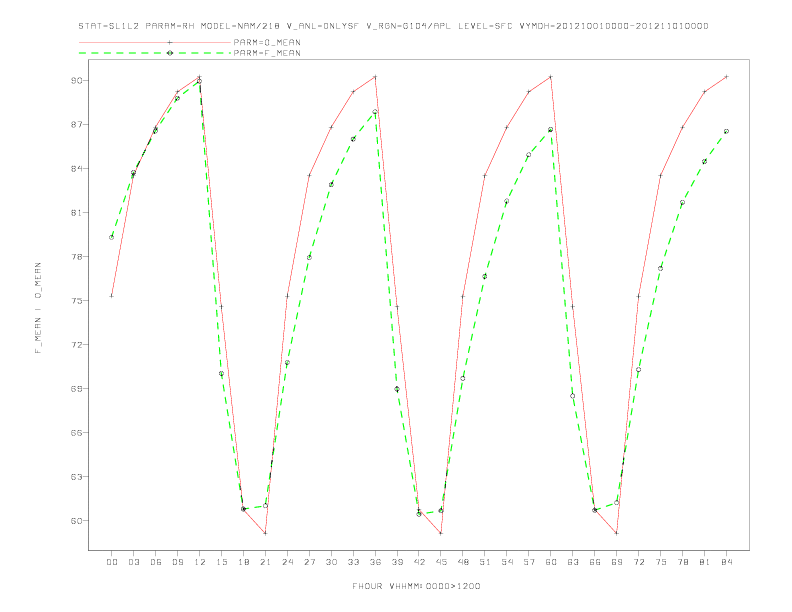Click the 66 tick on vertical axis
792x612 pixels.
pyautogui.click(x=76, y=433)
